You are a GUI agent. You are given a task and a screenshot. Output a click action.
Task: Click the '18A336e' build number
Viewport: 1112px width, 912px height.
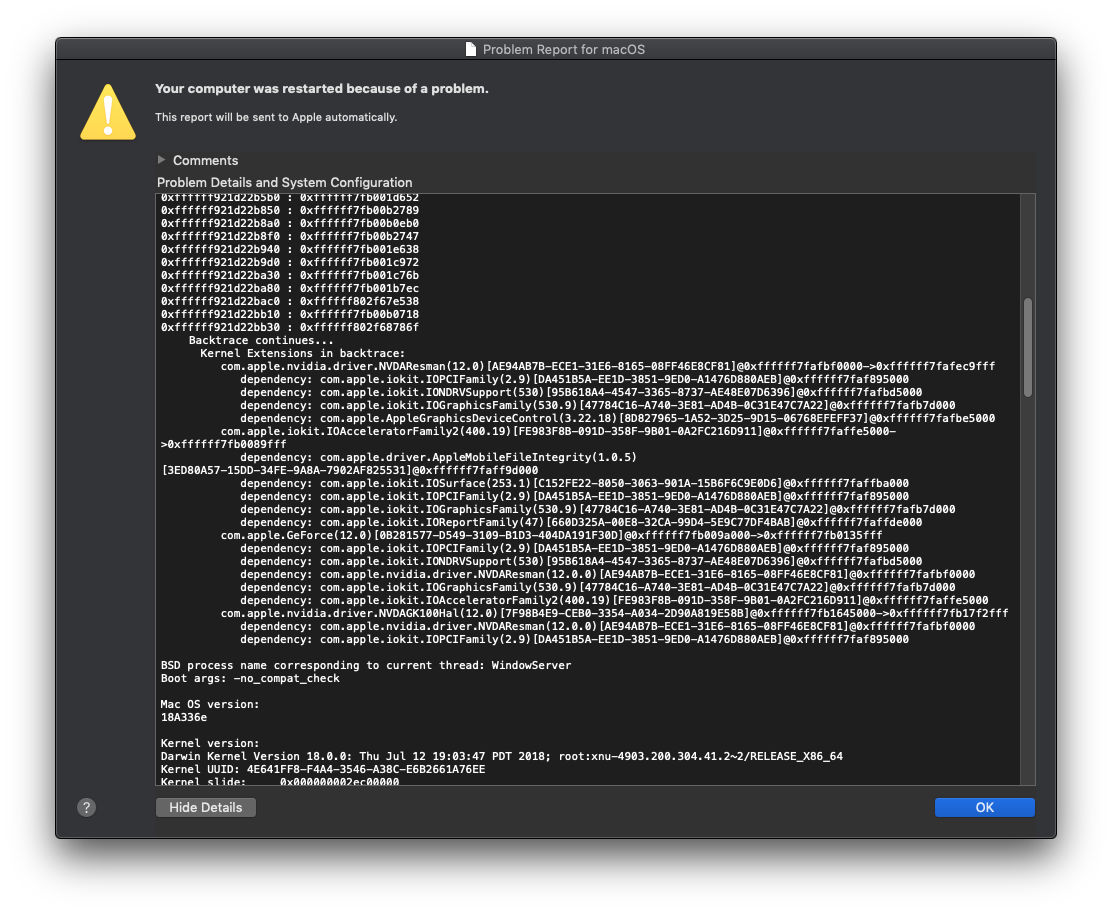(184, 717)
